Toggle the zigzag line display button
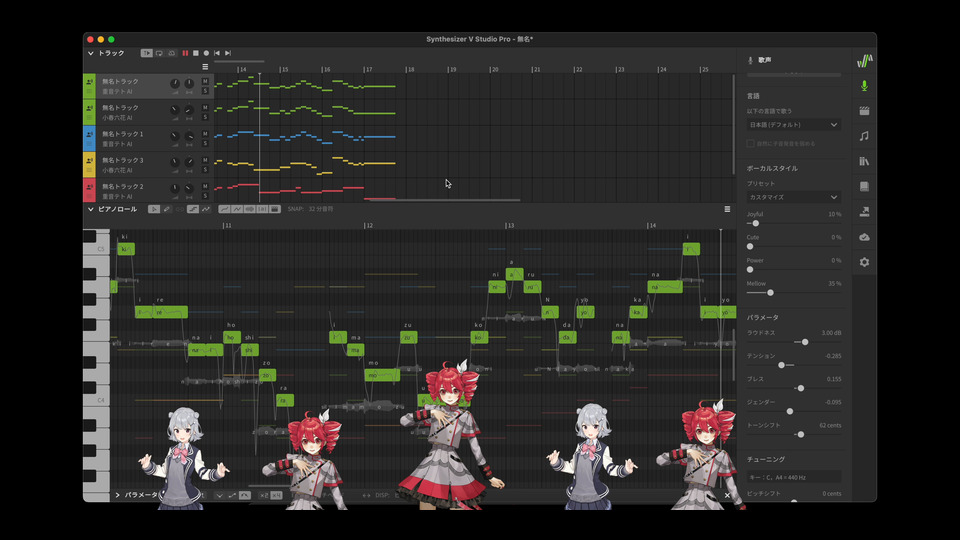 237,209
